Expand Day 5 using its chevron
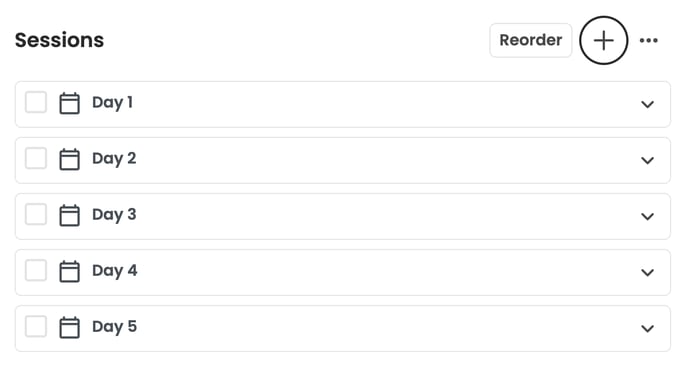Viewport: 688px width, 370px height. 647,329
